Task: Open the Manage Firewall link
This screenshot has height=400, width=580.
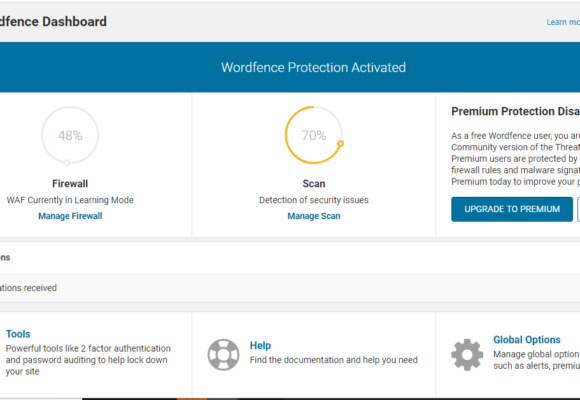Action: [x=70, y=216]
